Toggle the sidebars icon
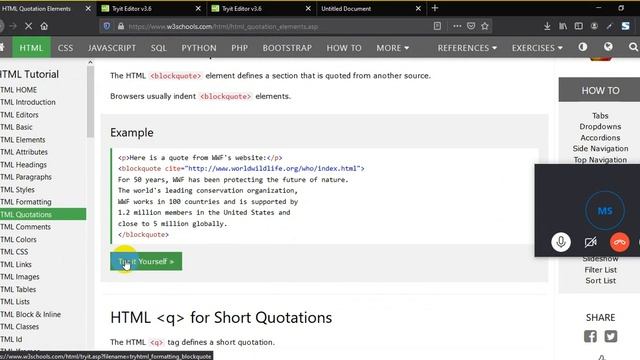 tap(579, 26)
